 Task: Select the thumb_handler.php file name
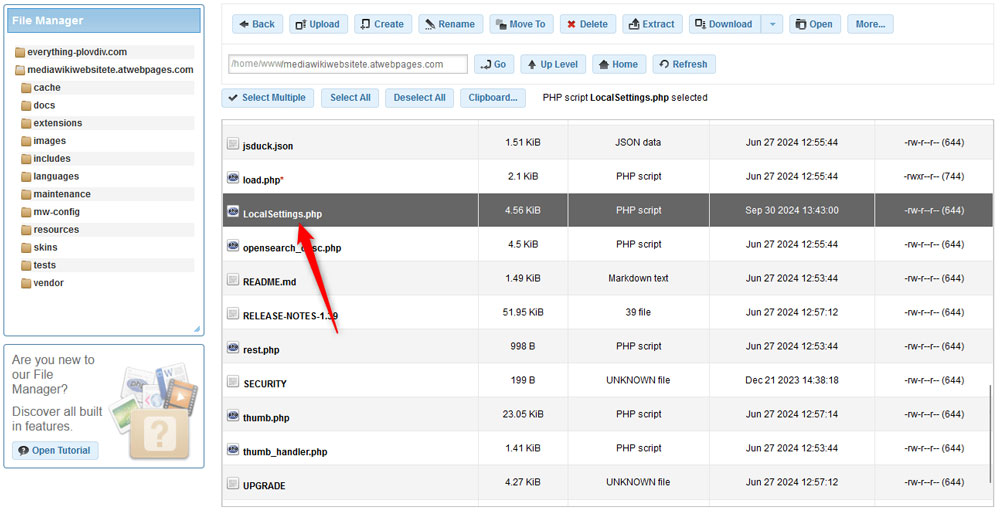point(285,452)
